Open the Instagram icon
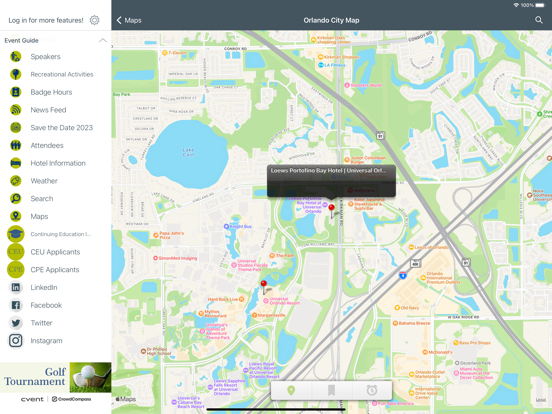 click(x=15, y=340)
